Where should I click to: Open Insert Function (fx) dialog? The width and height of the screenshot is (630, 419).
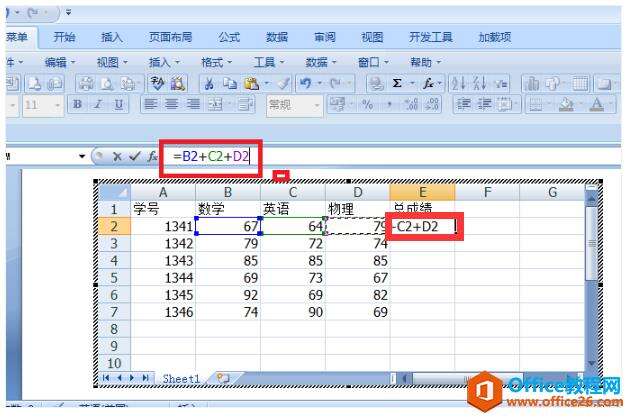point(152,157)
